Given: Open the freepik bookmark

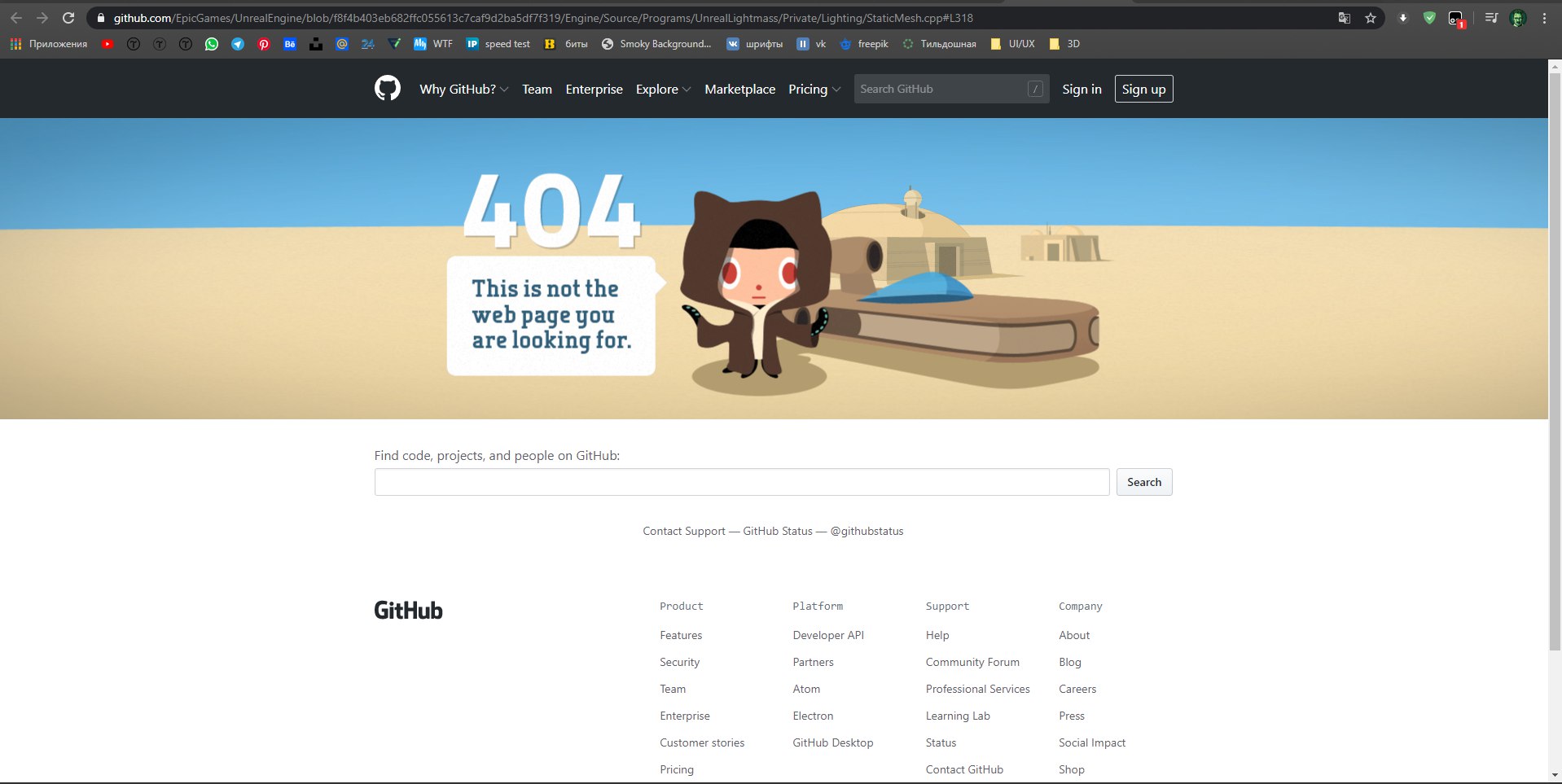Looking at the screenshot, I should (864, 44).
